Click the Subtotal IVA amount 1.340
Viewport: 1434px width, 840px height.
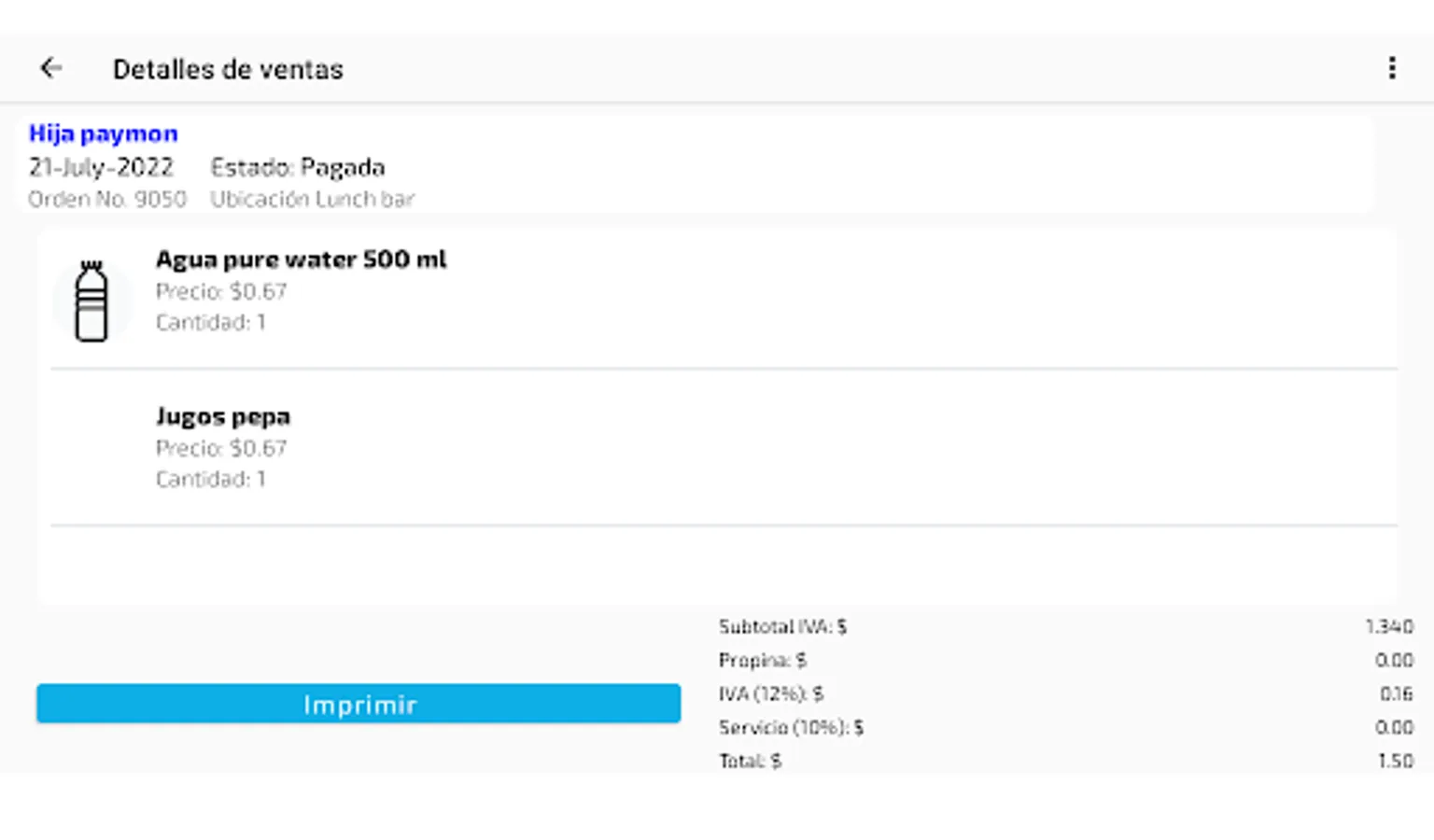1388,626
